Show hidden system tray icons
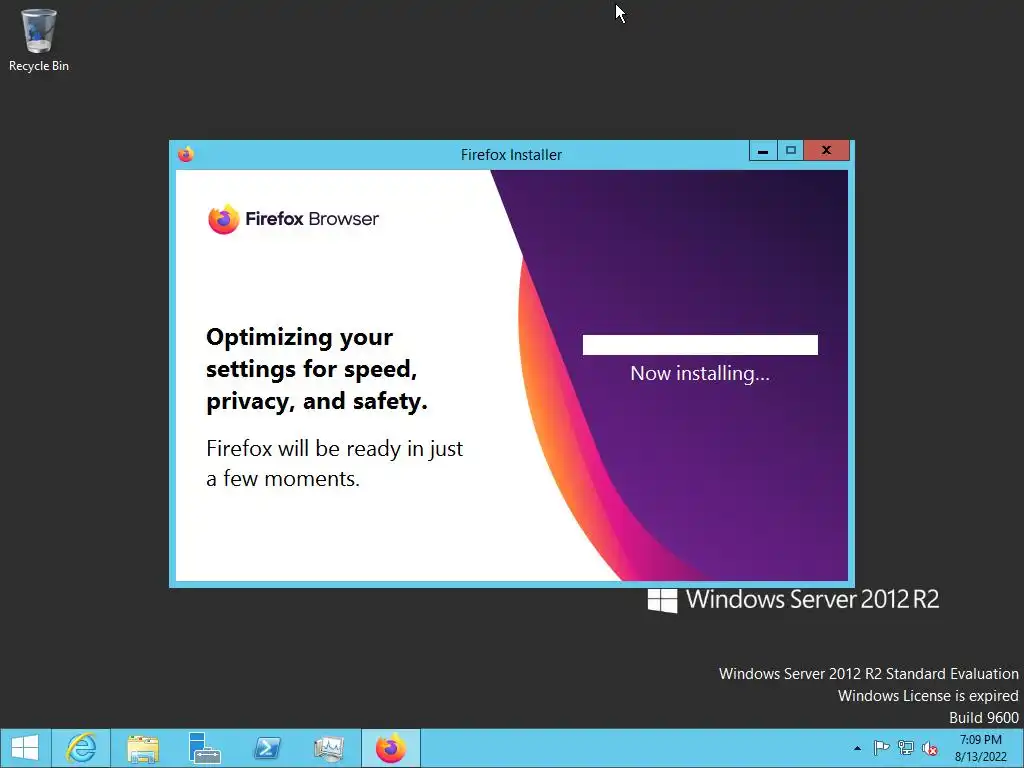Viewport: 1024px width, 768px height. point(857,748)
